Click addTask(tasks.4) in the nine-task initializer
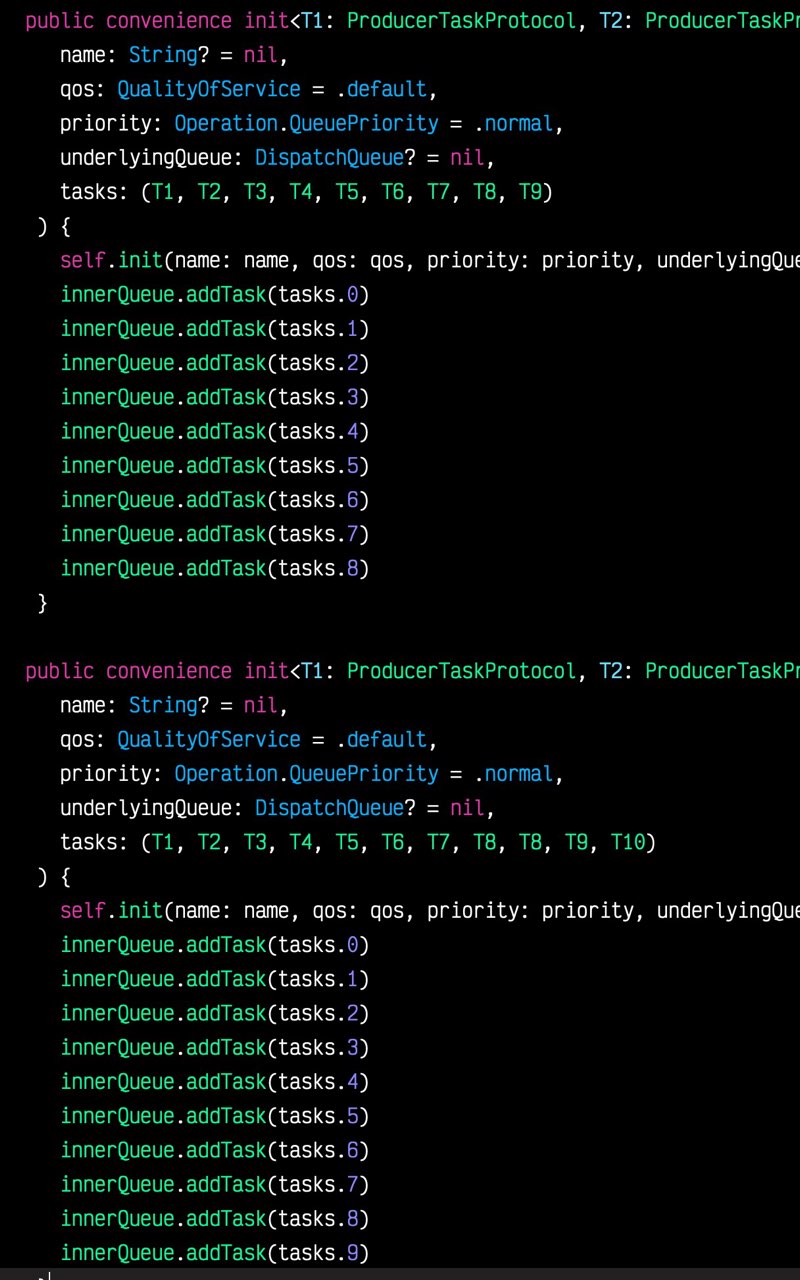800x1280 pixels. (278, 431)
